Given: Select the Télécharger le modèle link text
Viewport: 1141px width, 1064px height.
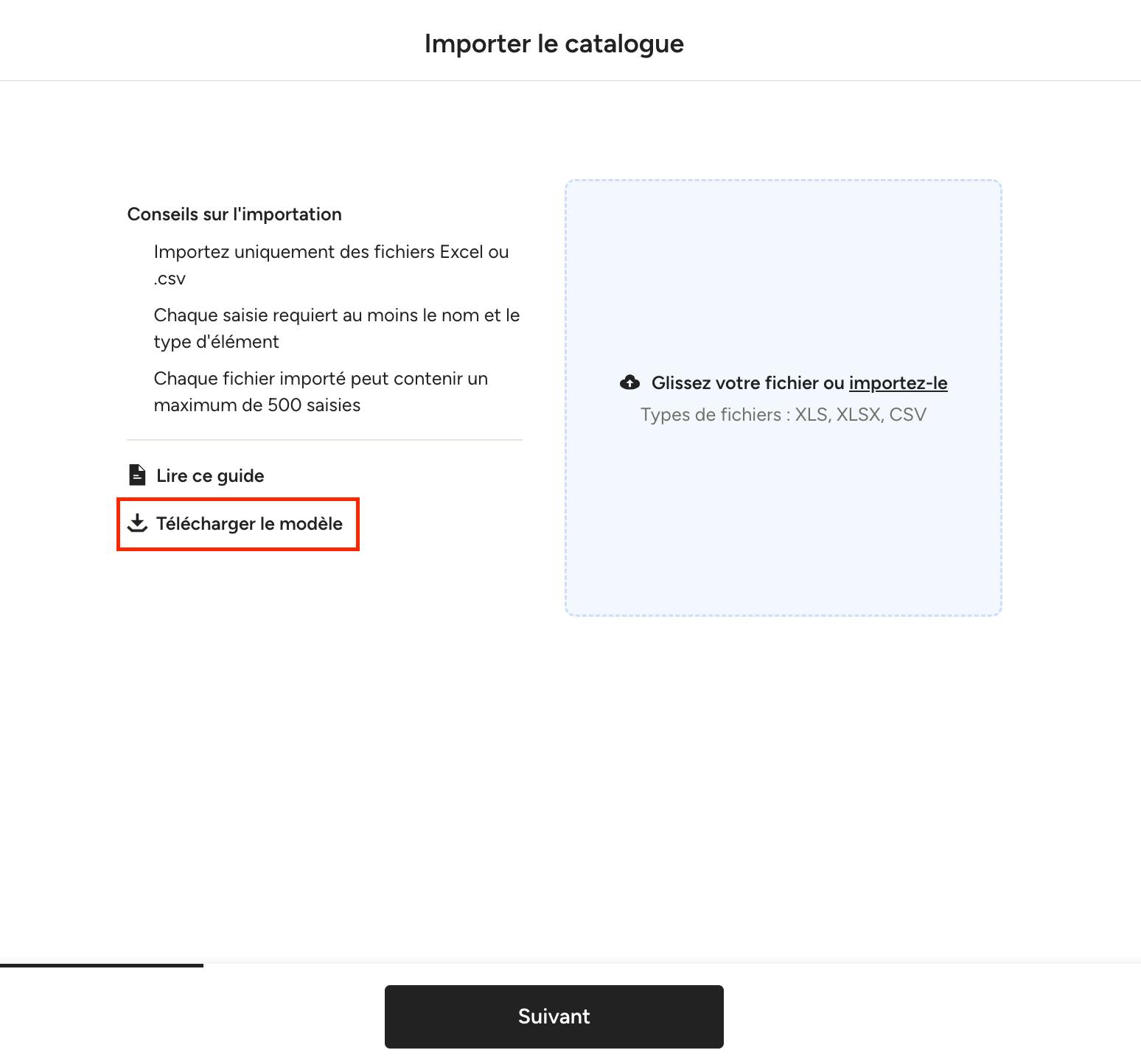Looking at the screenshot, I should point(249,523).
